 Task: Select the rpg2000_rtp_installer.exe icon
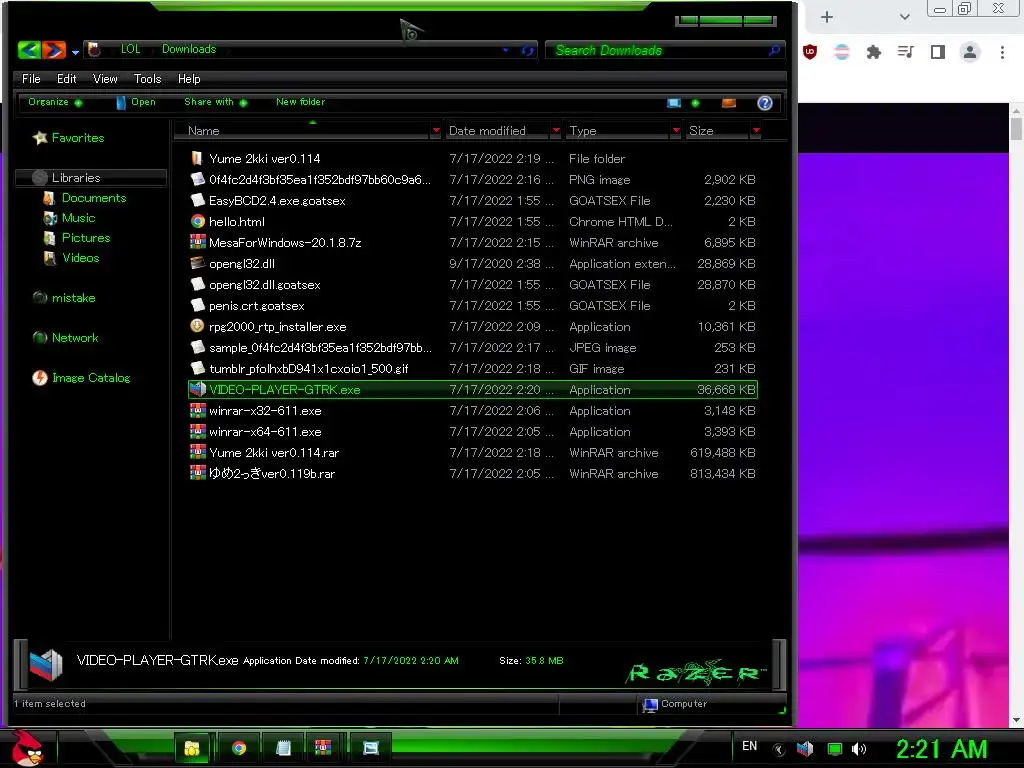(197, 326)
